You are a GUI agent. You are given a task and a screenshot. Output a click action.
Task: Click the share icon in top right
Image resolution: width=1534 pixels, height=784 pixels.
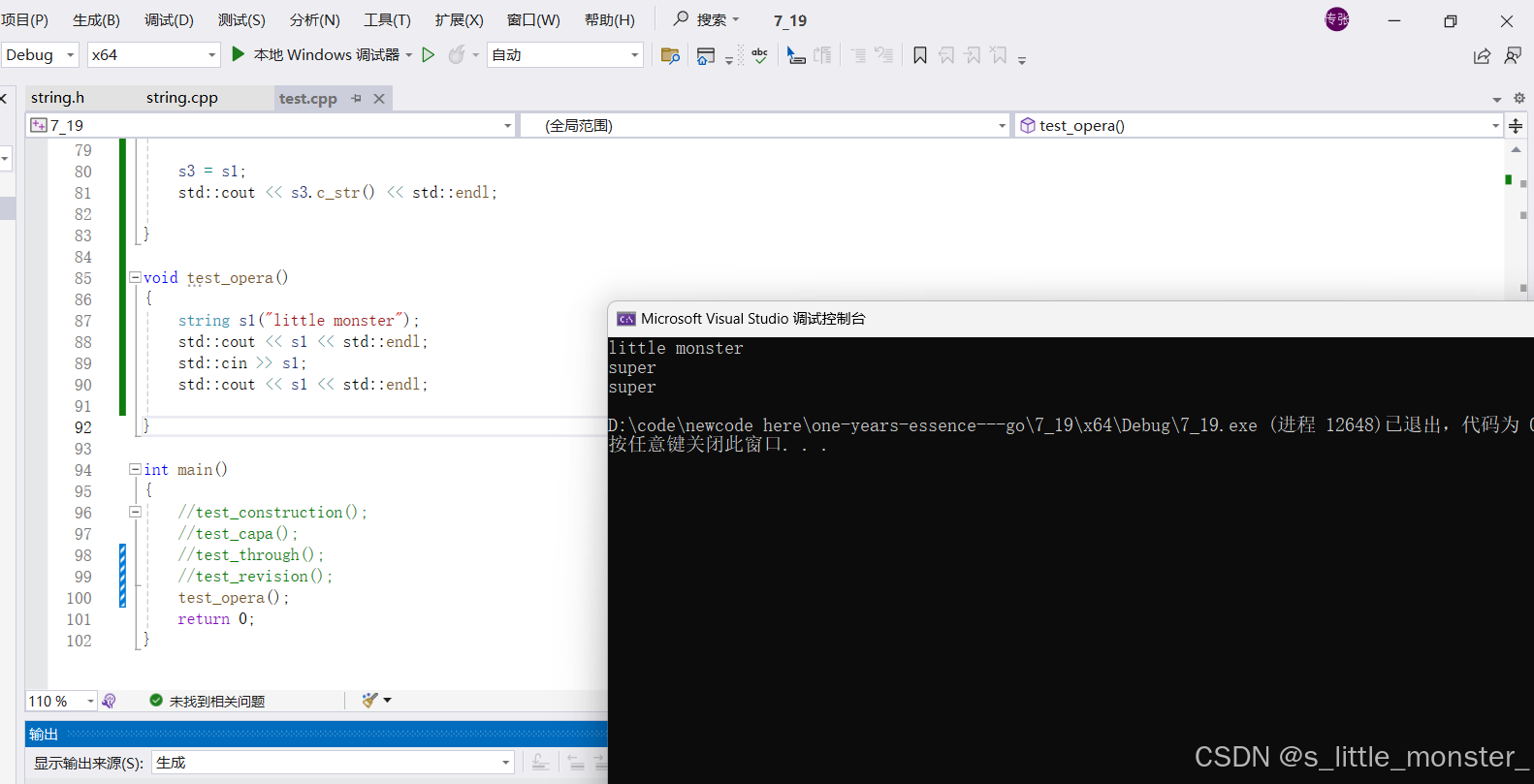[1482, 56]
